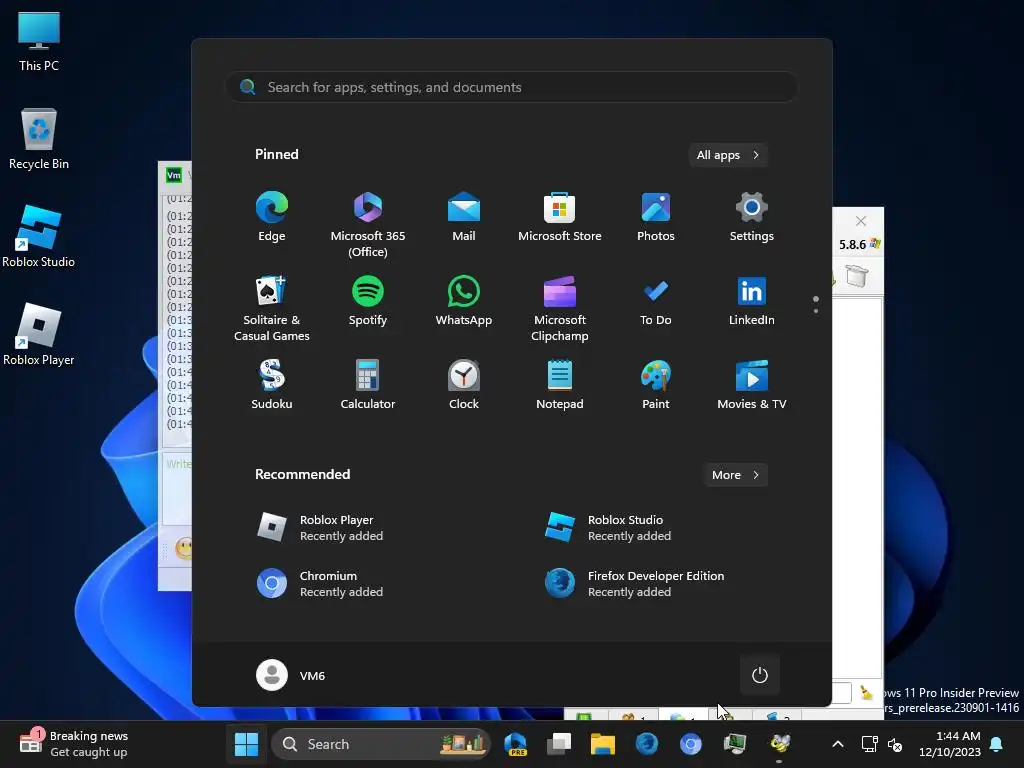Open the Calculator app
1024x768 pixels.
click(368, 385)
